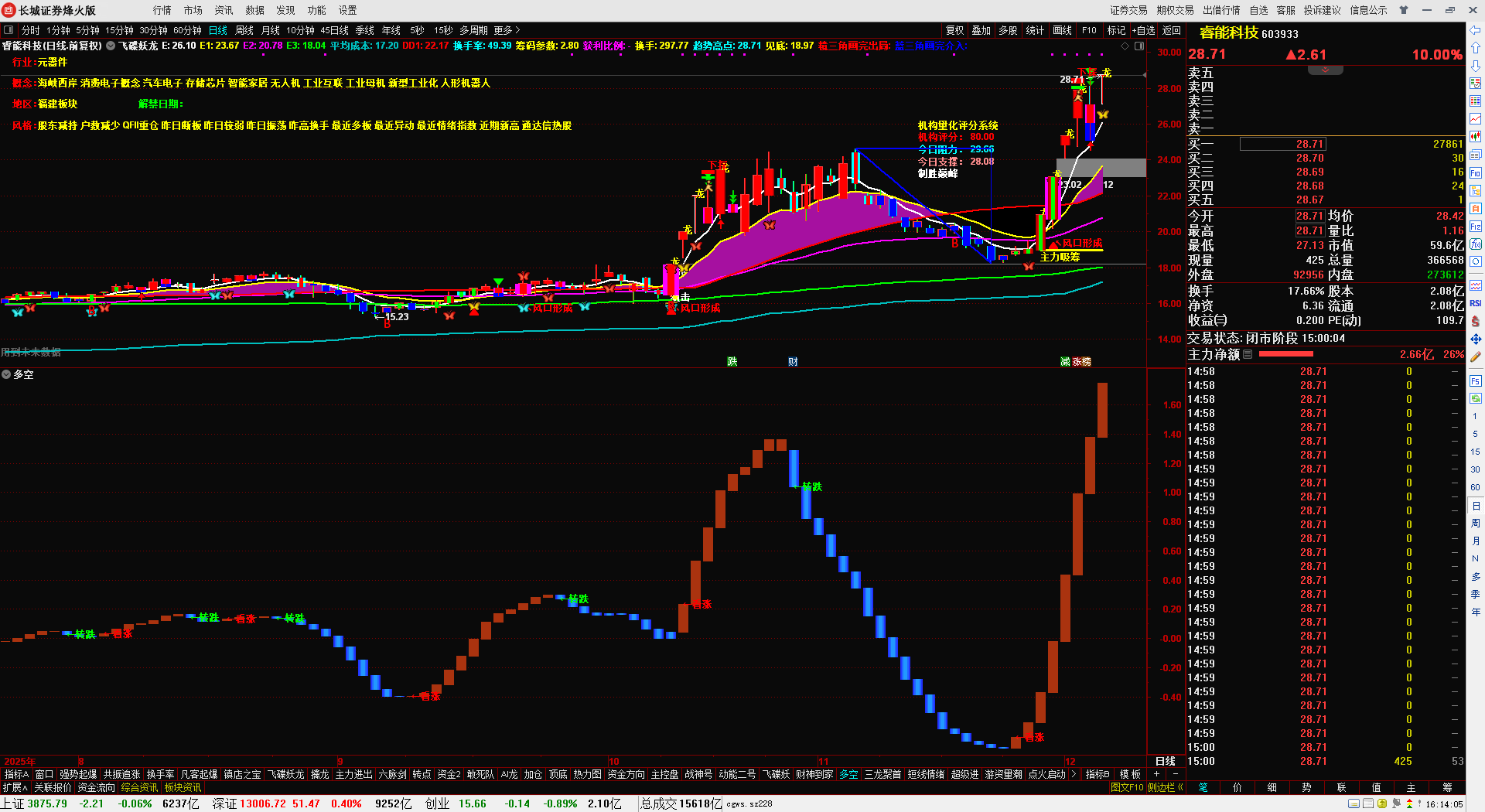Click 证券交易 link
Image resolution: width=1485 pixels, height=812 pixels.
point(1128,10)
